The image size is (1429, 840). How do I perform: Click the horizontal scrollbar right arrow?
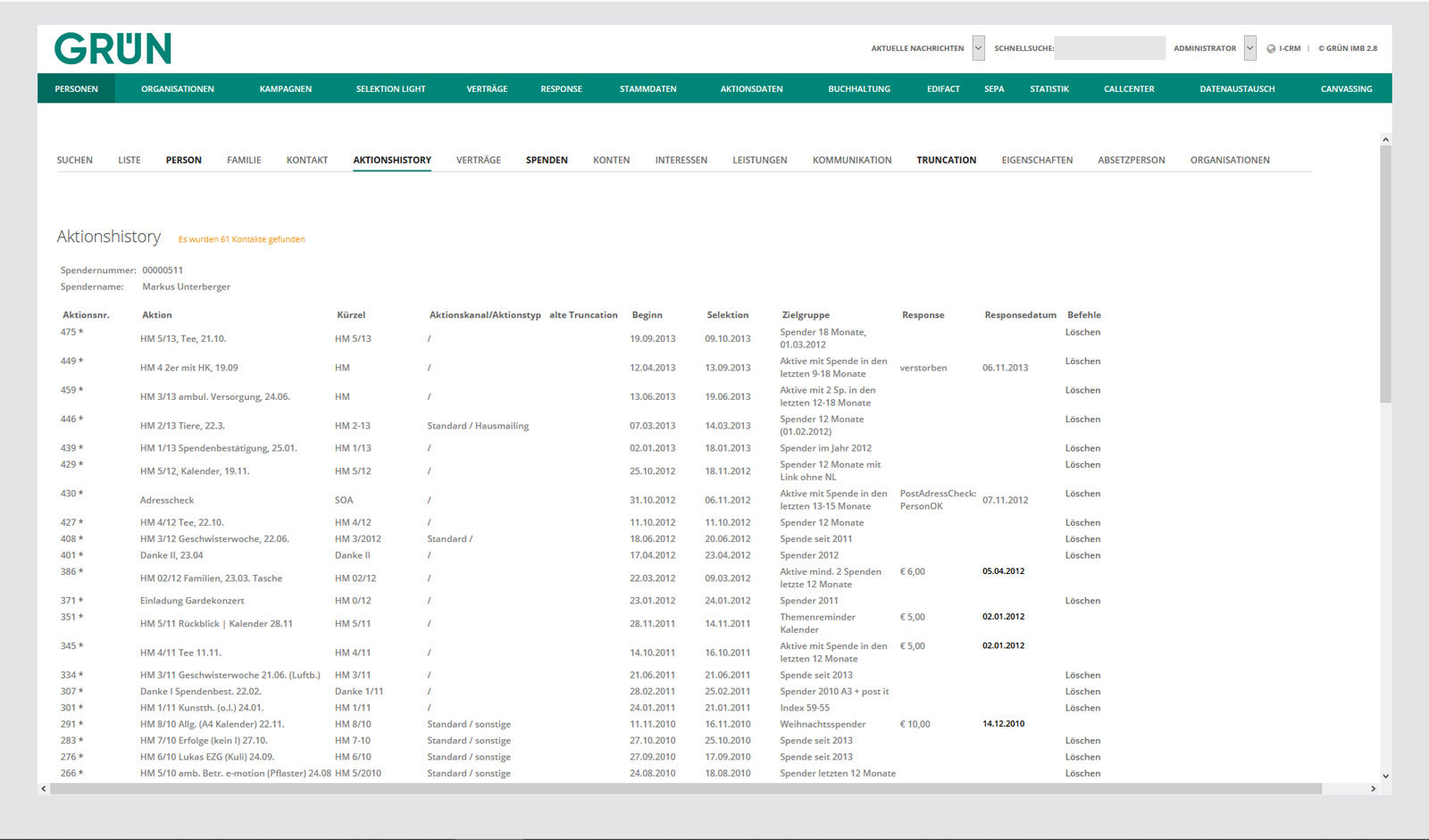click(x=1374, y=789)
